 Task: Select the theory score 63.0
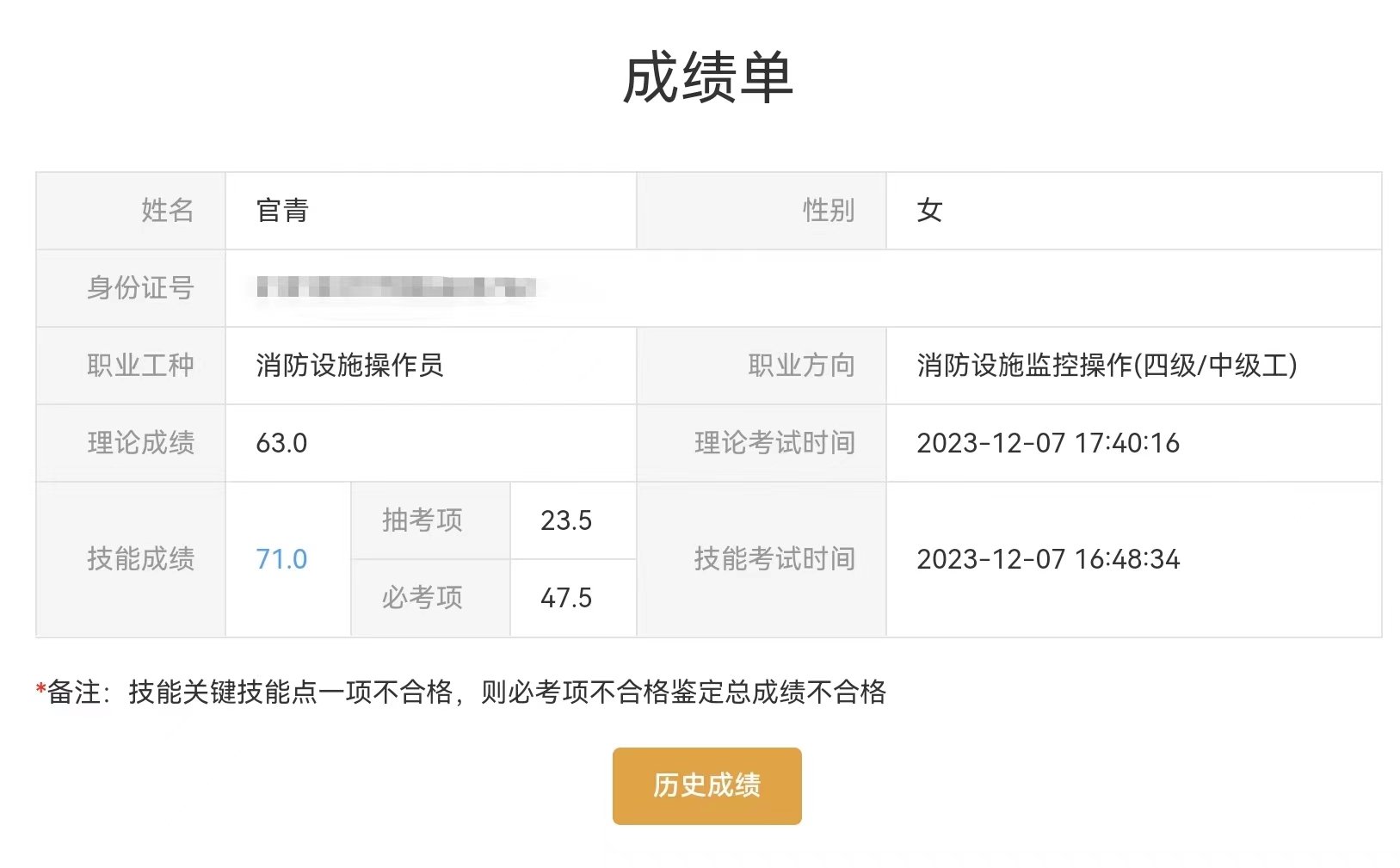pyautogui.click(x=281, y=443)
